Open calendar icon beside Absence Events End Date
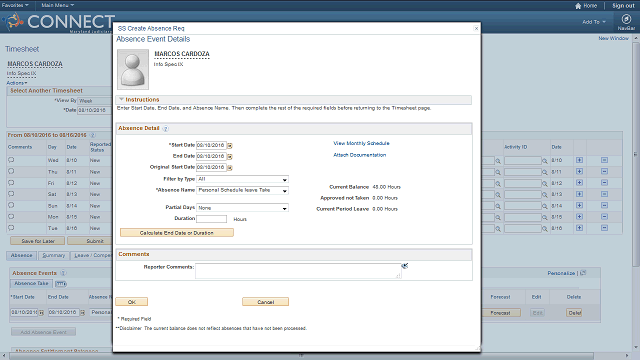Screen dimensions: 640x360 click(x=82, y=313)
